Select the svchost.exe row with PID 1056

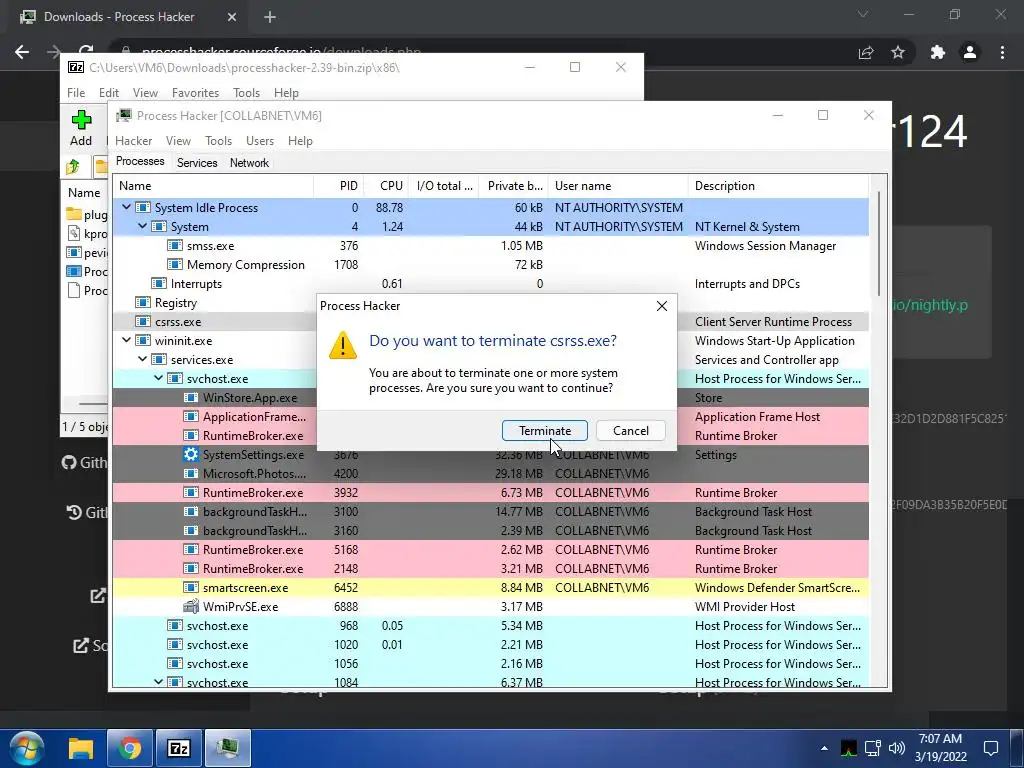click(490, 664)
